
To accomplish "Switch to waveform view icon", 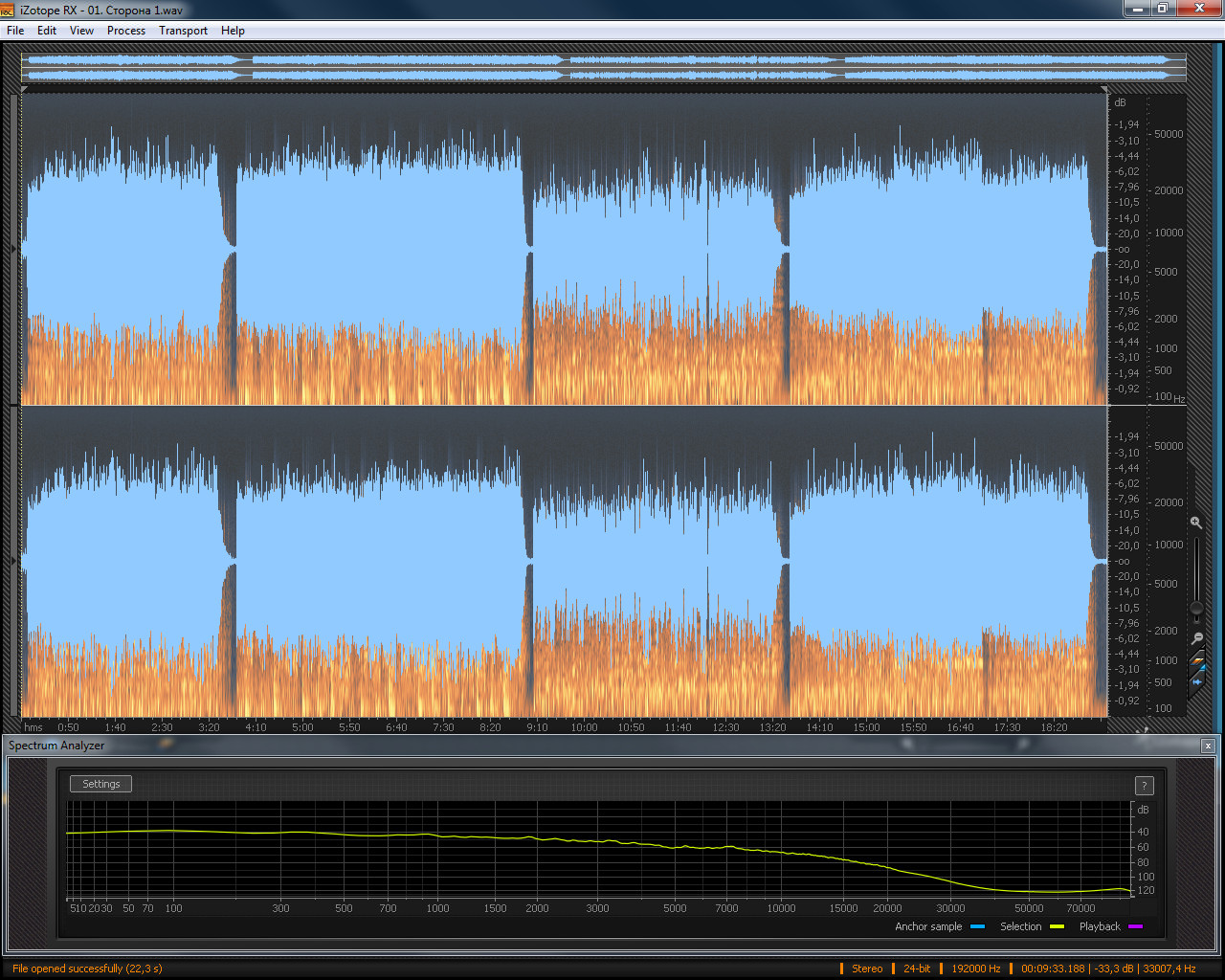I will tap(1196, 681).
